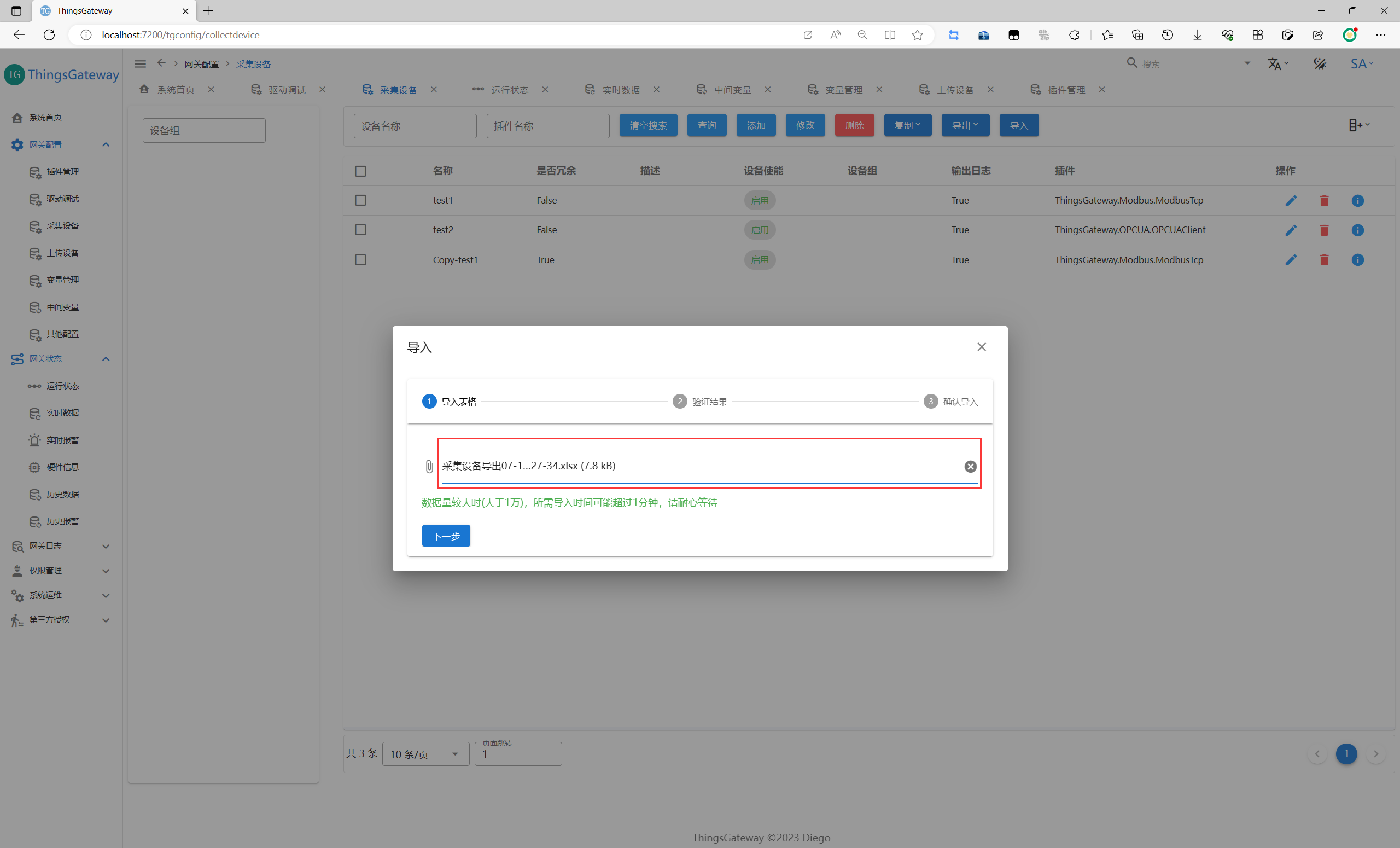Viewport: 1400px width, 848px height.
Task: Click the 设备名称 search input field
Action: coord(415,126)
